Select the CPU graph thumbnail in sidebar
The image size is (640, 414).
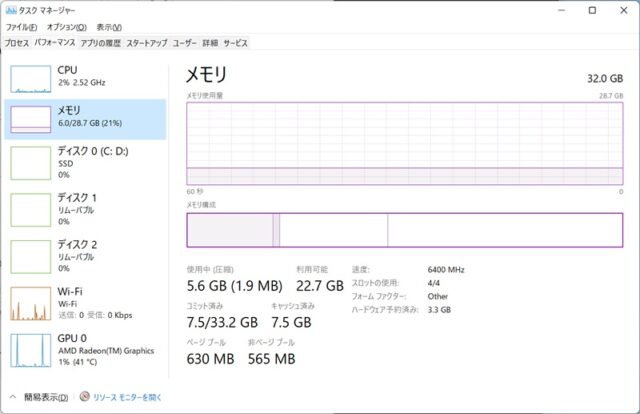pyautogui.click(x=30, y=75)
